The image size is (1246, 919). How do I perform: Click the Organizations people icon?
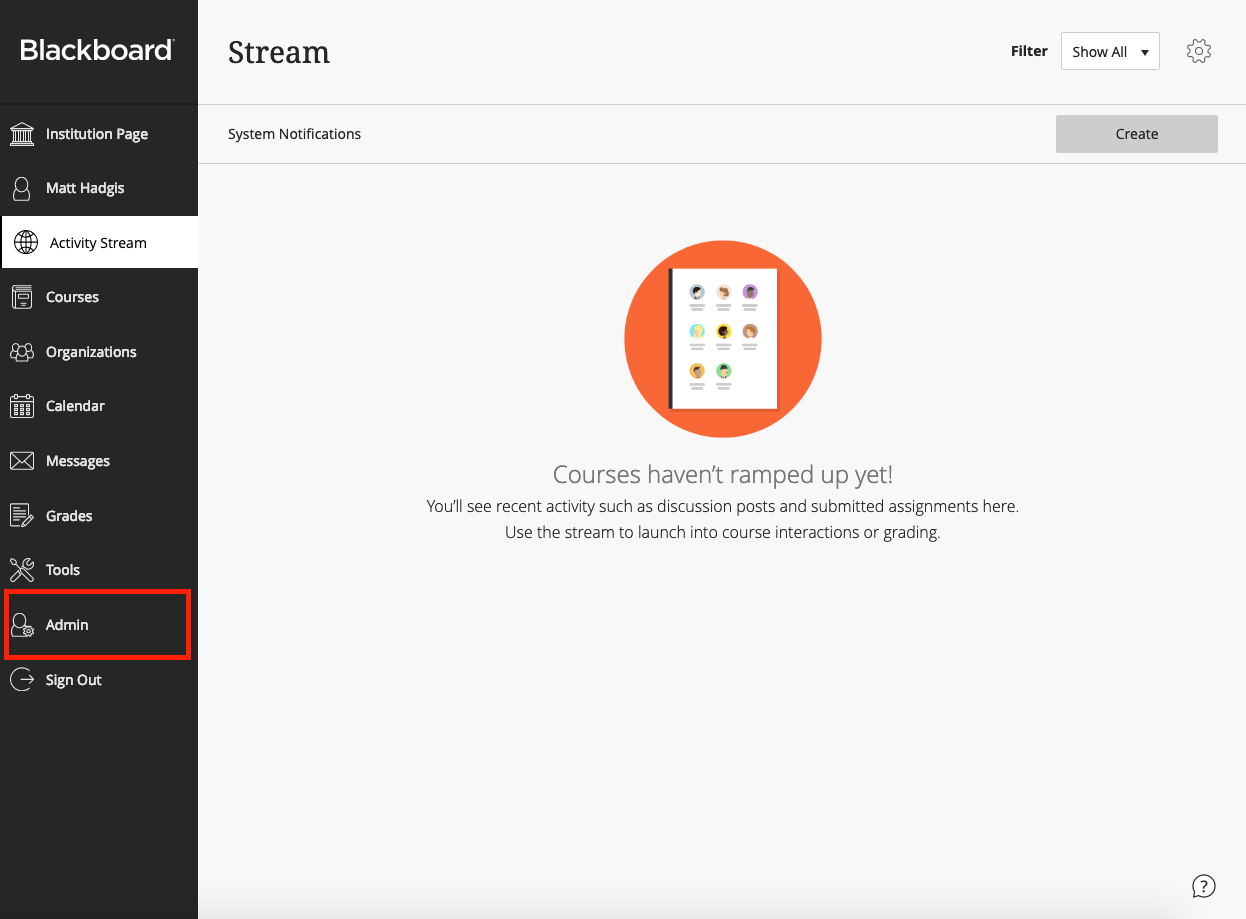click(x=22, y=352)
